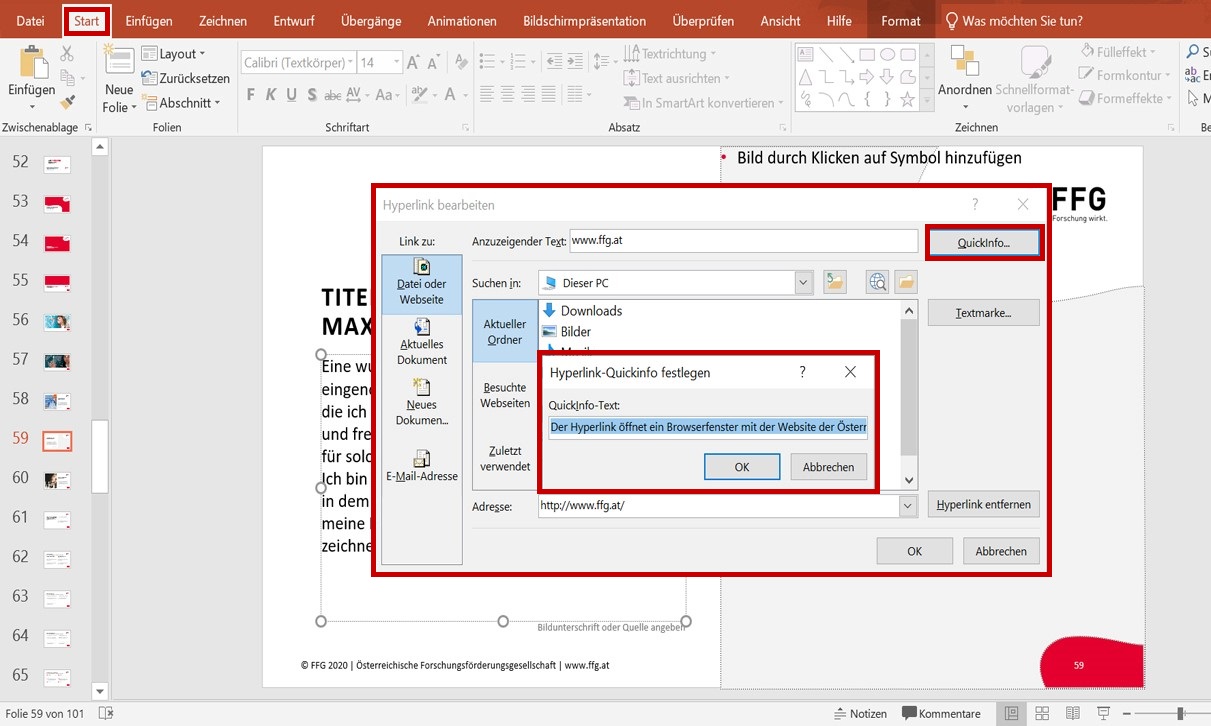Viewport: 1211px width, 726px height.
Task: Toggle underline U formatting
Action: (291, 95)
